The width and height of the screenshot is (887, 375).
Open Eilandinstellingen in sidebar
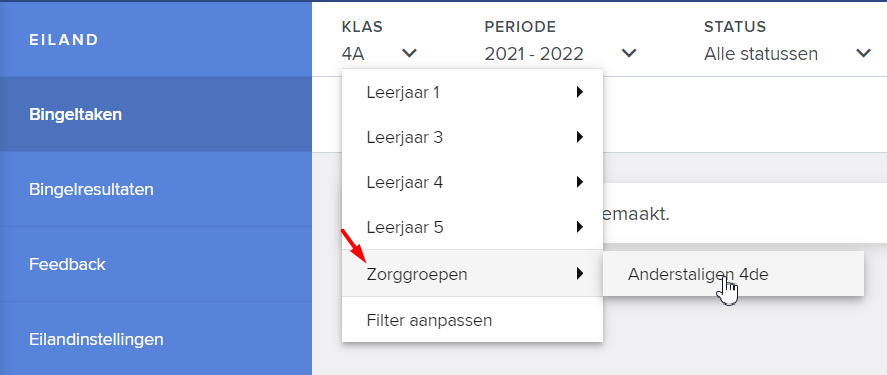point(156,339)
